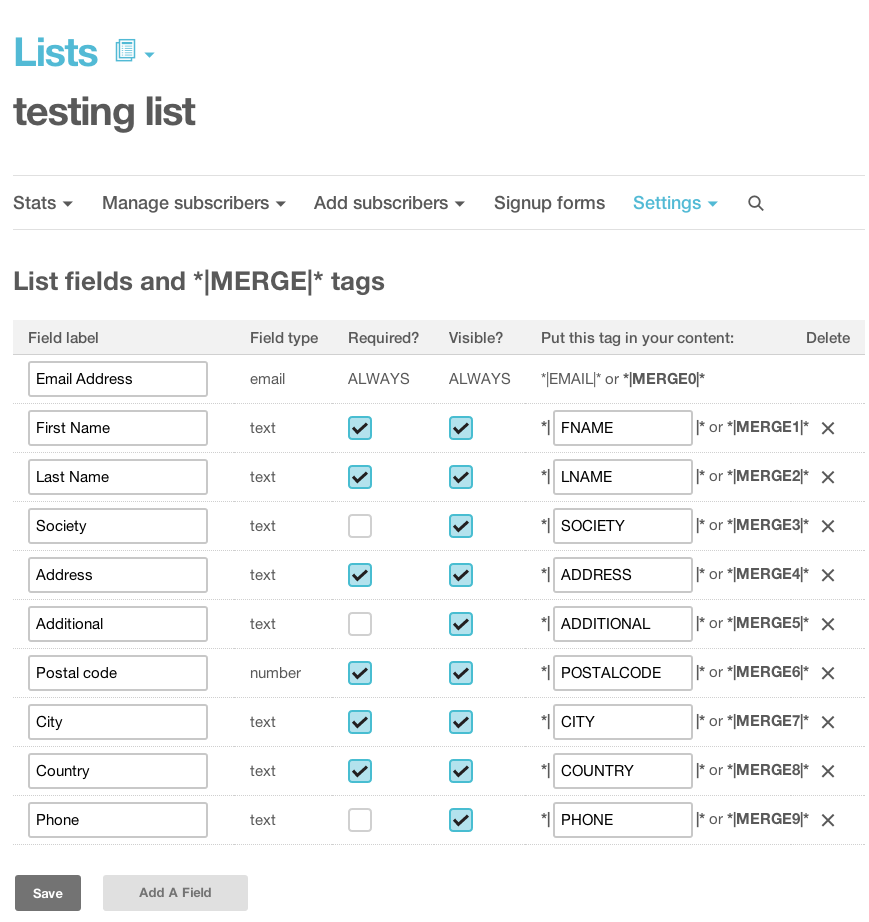Viewport: 869px width, 922px height.
Task: Expand the Stats dropdown menu
Action: point(43,203)
